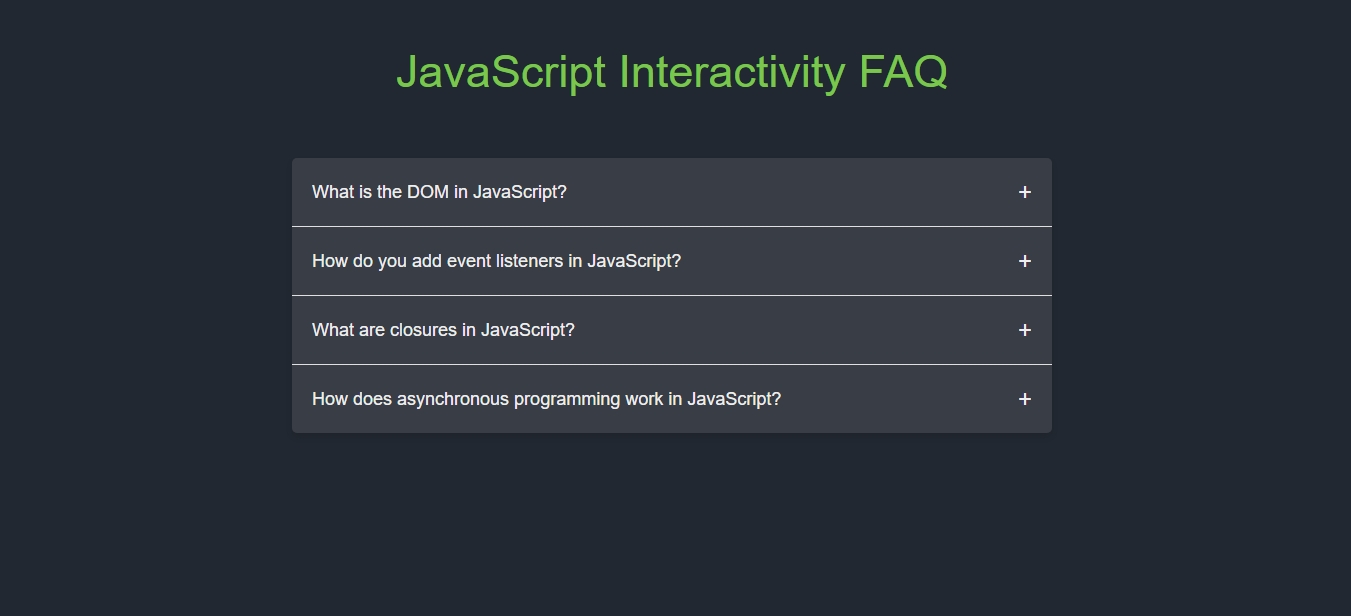Click empty space in the DOM question row
1351x616 pixels.
(790, 192)
